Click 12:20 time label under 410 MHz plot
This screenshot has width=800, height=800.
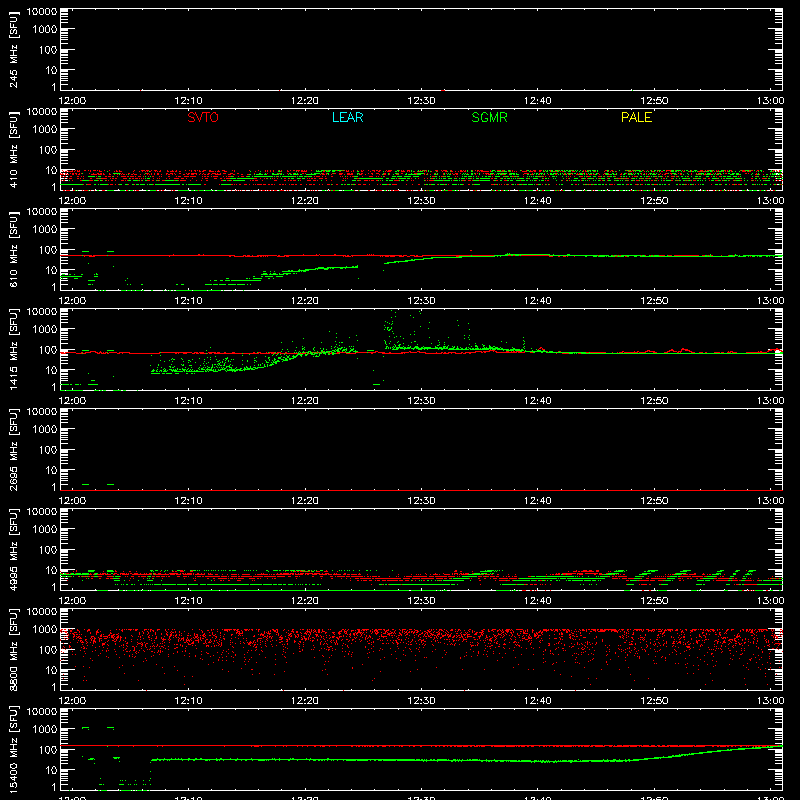(305, 201)
